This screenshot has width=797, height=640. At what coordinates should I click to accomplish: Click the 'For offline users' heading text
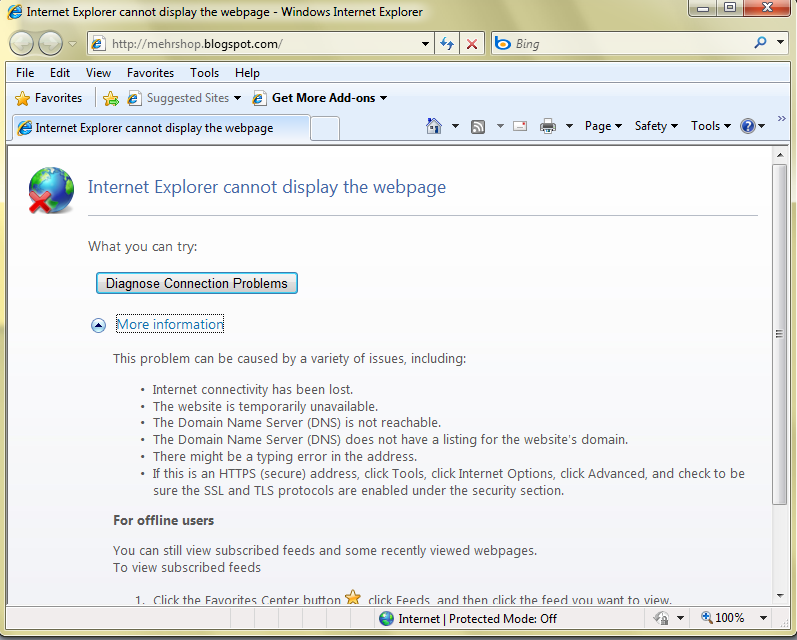tap(164, 521)
